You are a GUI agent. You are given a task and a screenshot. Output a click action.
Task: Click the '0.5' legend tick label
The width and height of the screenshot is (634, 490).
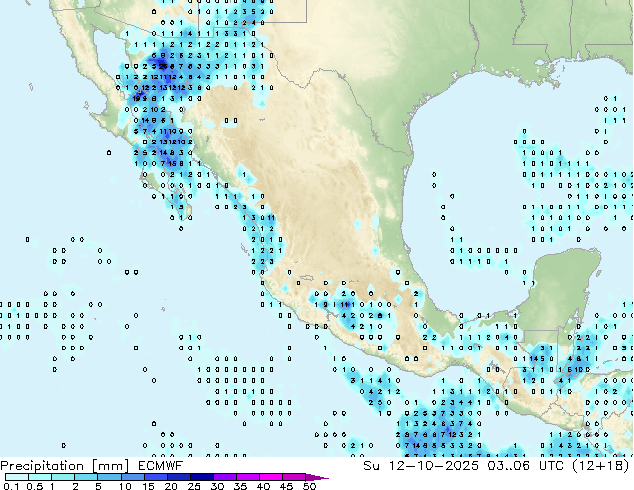[x=35, y=486]
